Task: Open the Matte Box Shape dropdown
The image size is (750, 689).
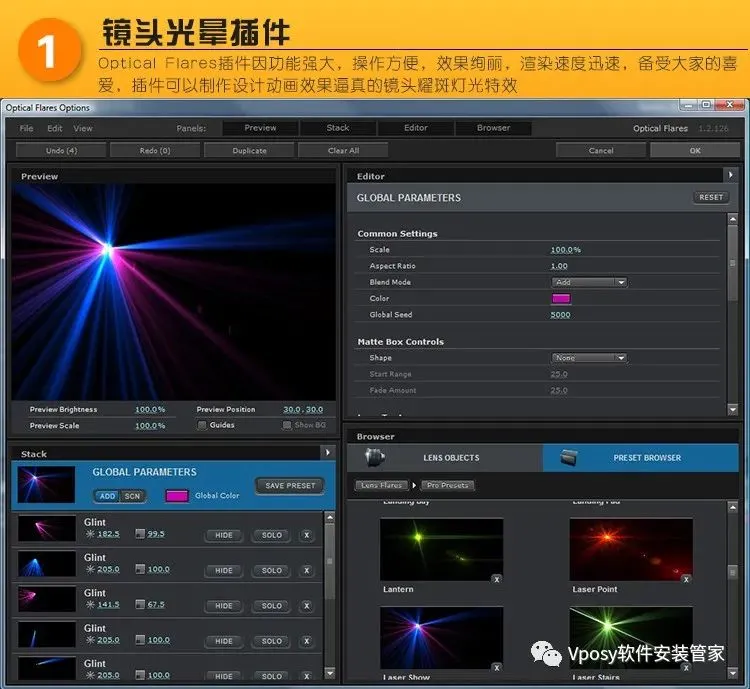Action: 589,358
